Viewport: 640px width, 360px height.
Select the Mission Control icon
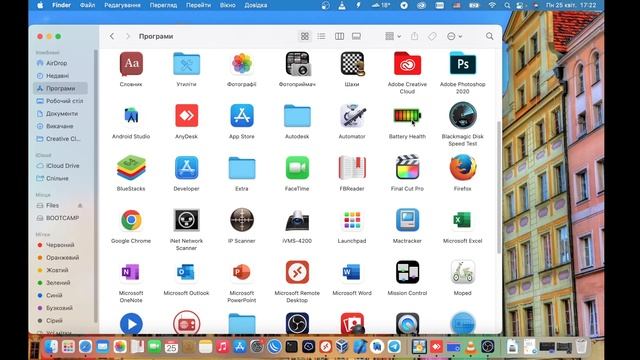pos(407,272)
